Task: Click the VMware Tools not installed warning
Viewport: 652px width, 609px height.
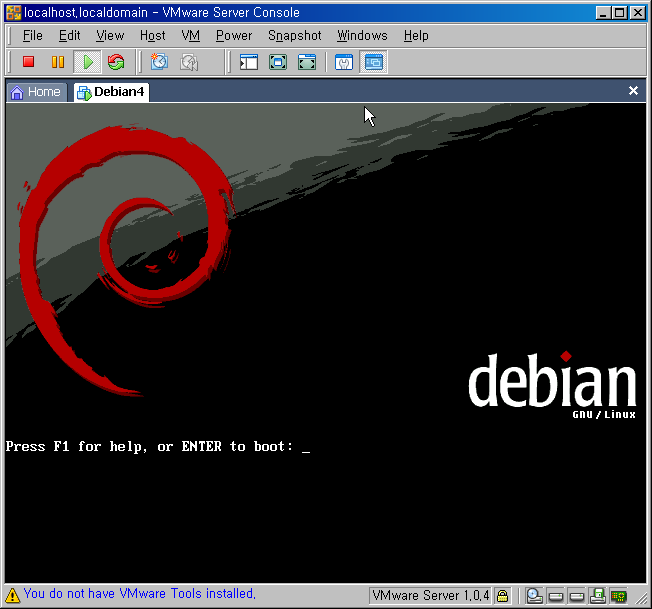Action: (x=139, y=594)
